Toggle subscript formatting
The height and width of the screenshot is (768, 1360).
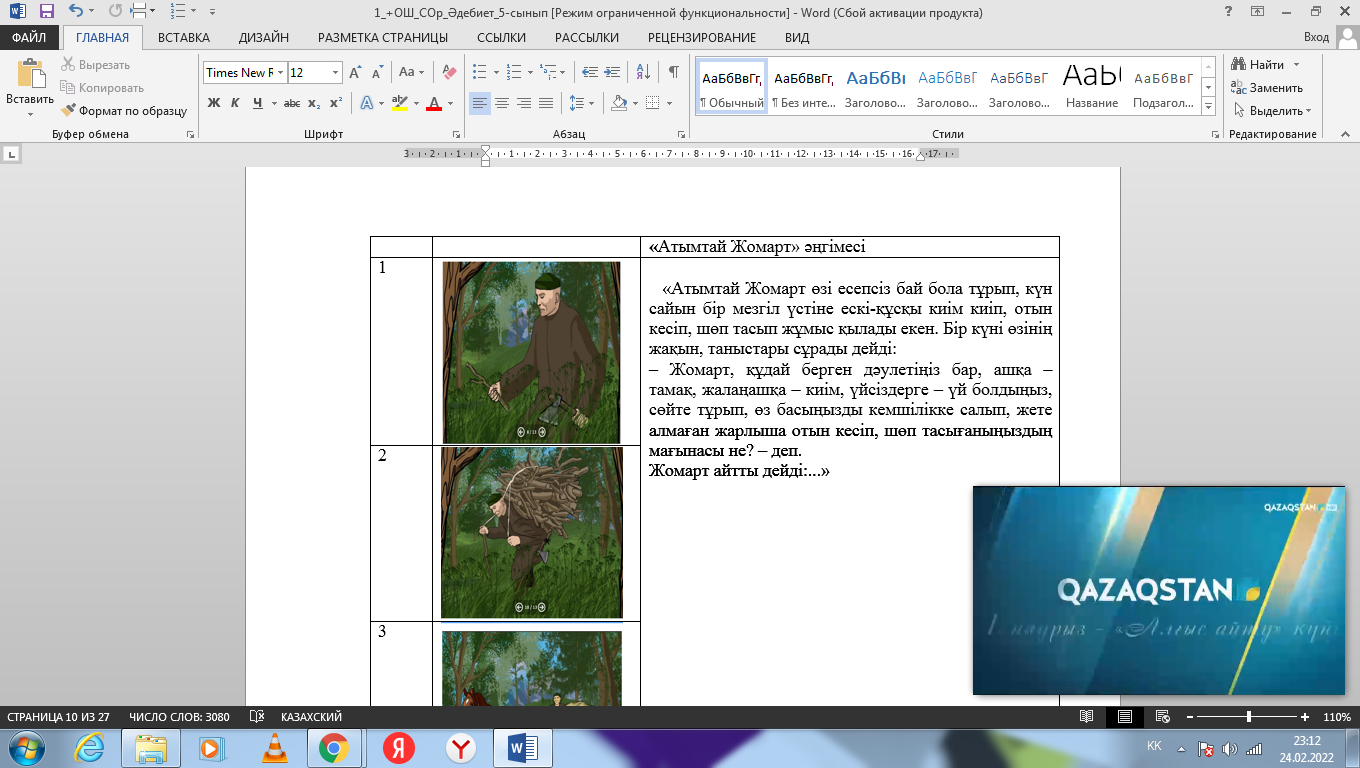[x=314, y=103]
